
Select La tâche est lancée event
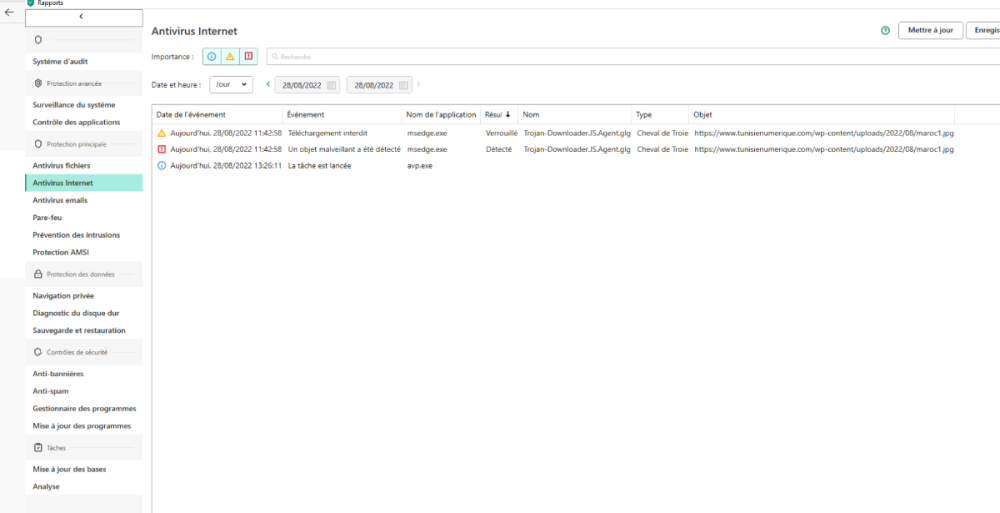point(320,166)
